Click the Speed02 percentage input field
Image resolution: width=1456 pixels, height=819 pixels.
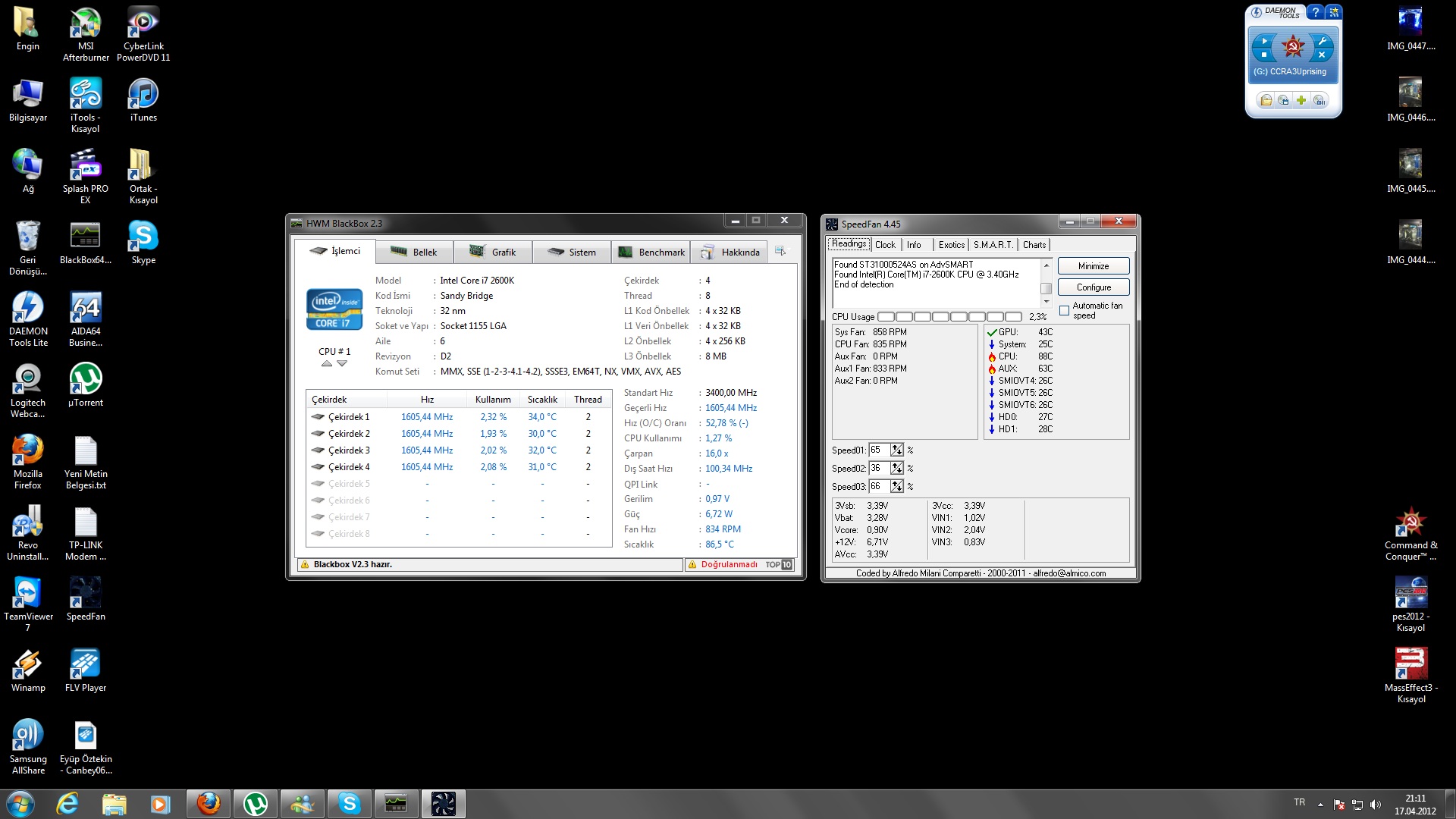point(880,468)
